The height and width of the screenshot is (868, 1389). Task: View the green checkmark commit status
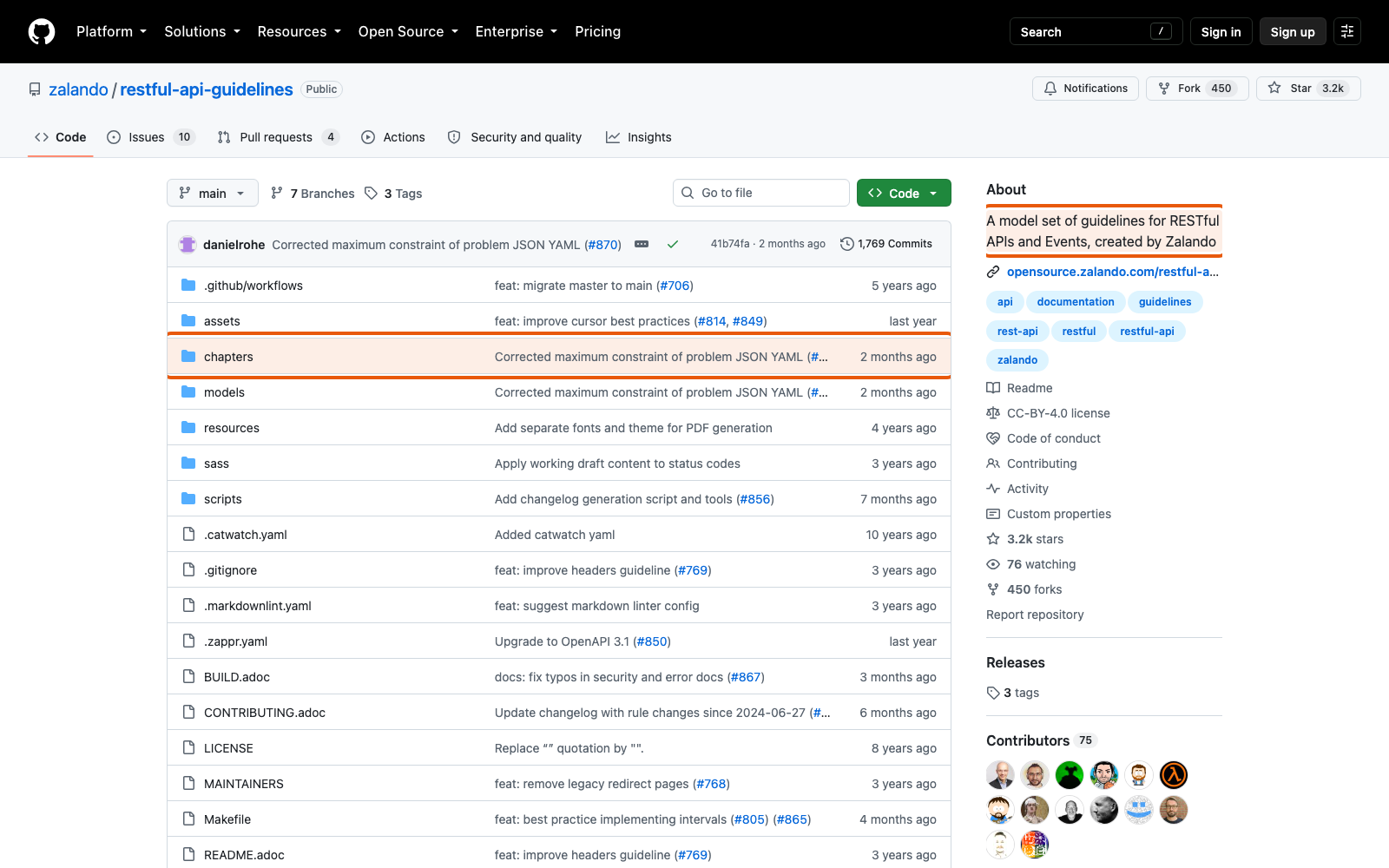tap(673, 244)
